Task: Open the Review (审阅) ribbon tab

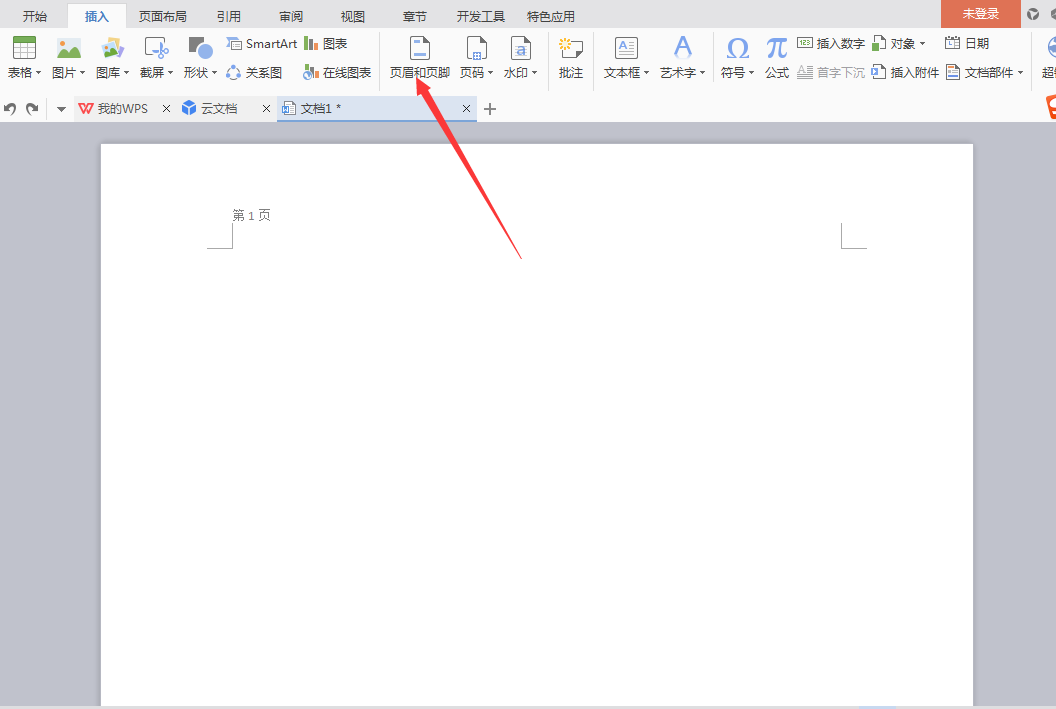Action: 291,16
